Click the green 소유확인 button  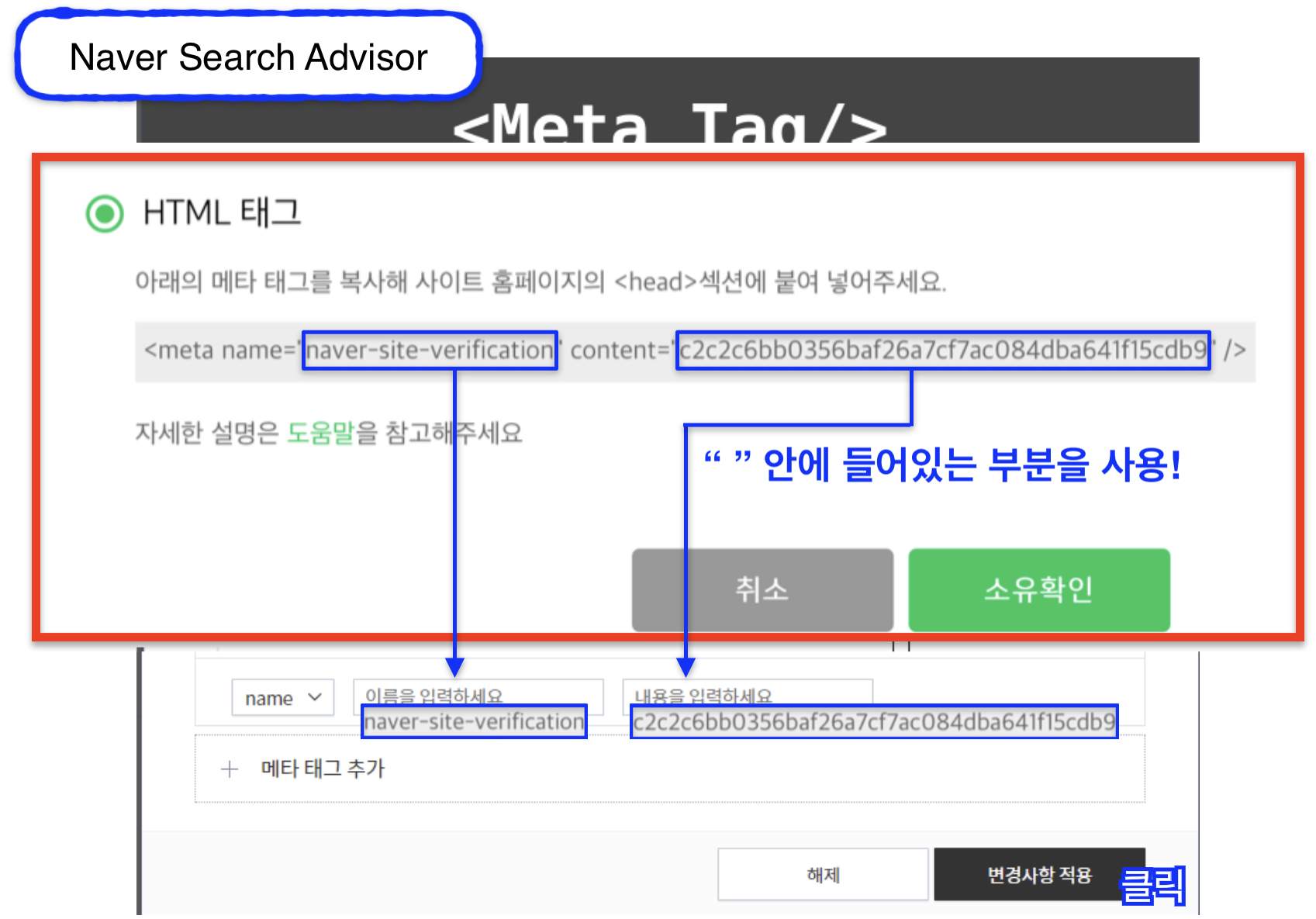point(1039,590)
